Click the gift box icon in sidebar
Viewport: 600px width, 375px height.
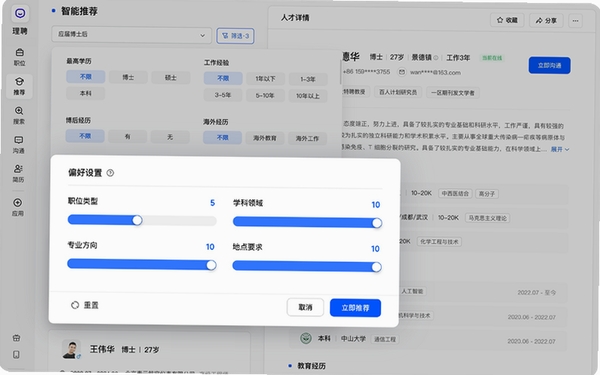pos(16,338)
